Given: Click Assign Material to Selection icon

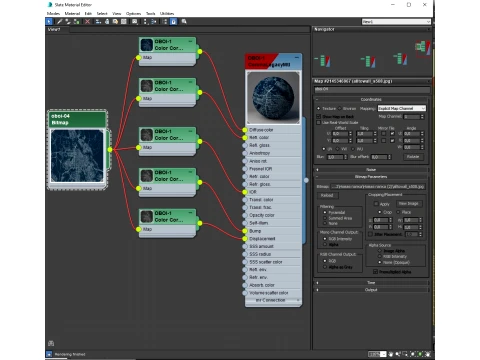Looking at the screenshot, I should [77, 22].
